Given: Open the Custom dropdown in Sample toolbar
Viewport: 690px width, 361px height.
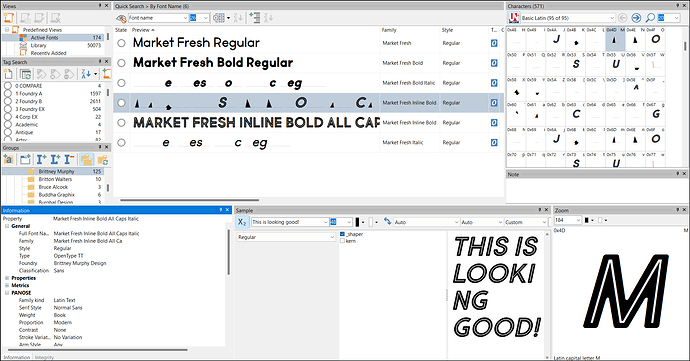Looking at the screenshot, I should 544,222.
